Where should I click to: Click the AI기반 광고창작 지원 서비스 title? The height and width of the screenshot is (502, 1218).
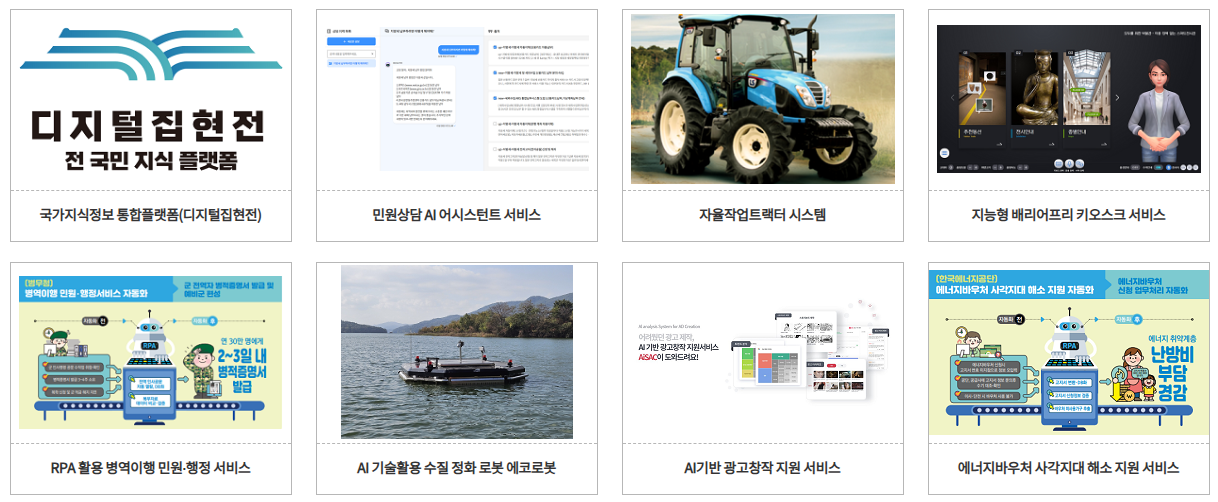click(763, 468)
